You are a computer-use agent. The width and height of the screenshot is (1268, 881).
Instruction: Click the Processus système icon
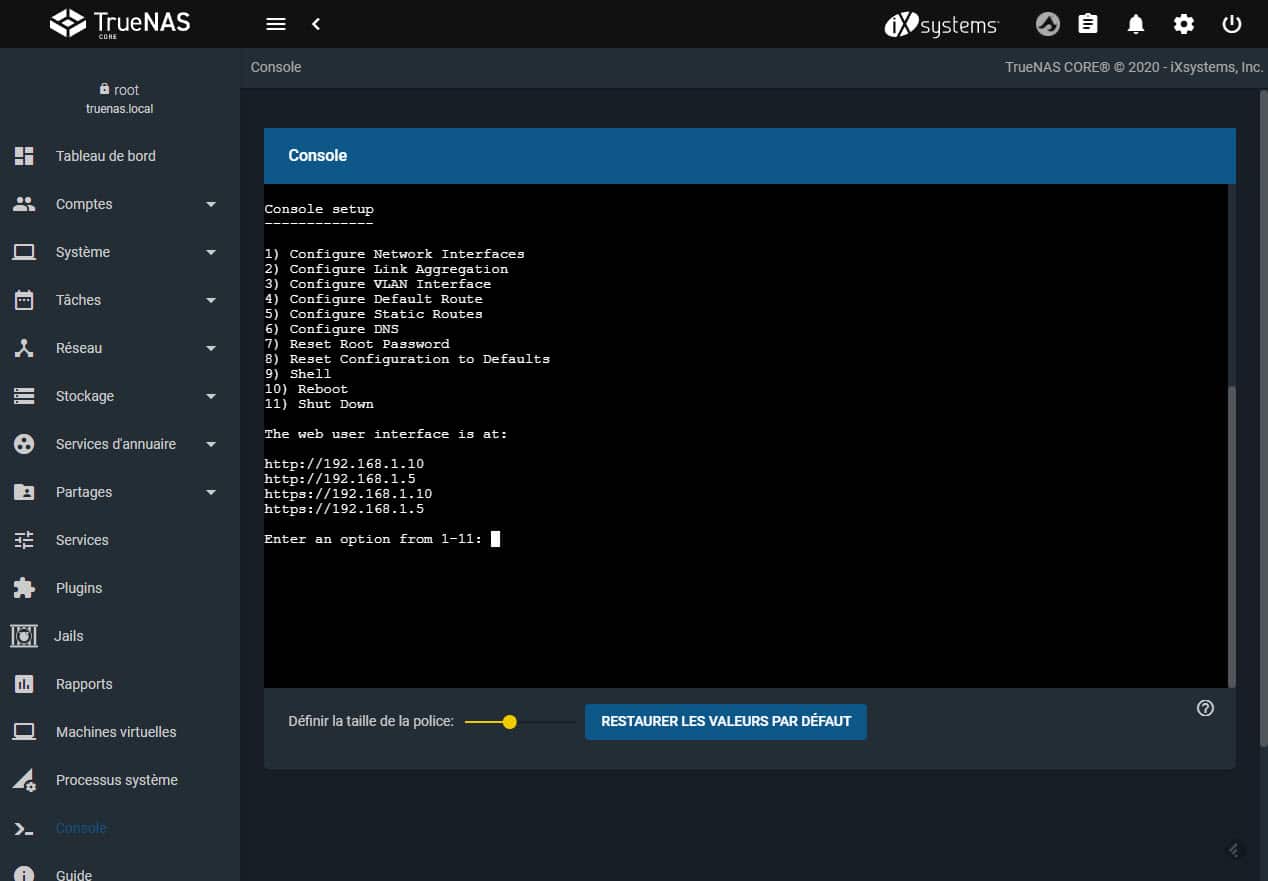[24, 780]
